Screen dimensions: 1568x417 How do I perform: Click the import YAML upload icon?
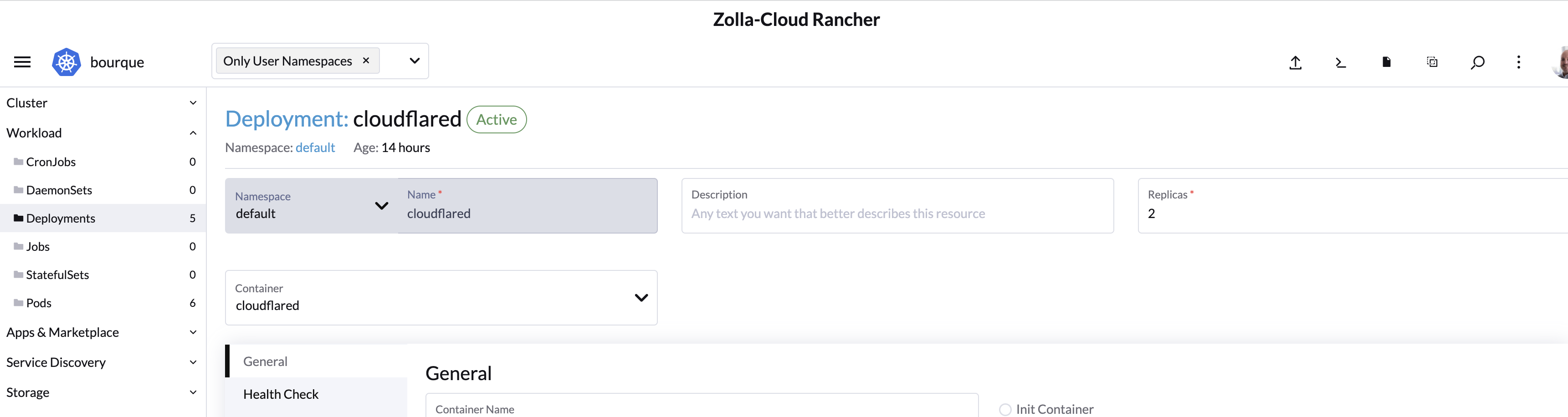tap(1295, 61)
